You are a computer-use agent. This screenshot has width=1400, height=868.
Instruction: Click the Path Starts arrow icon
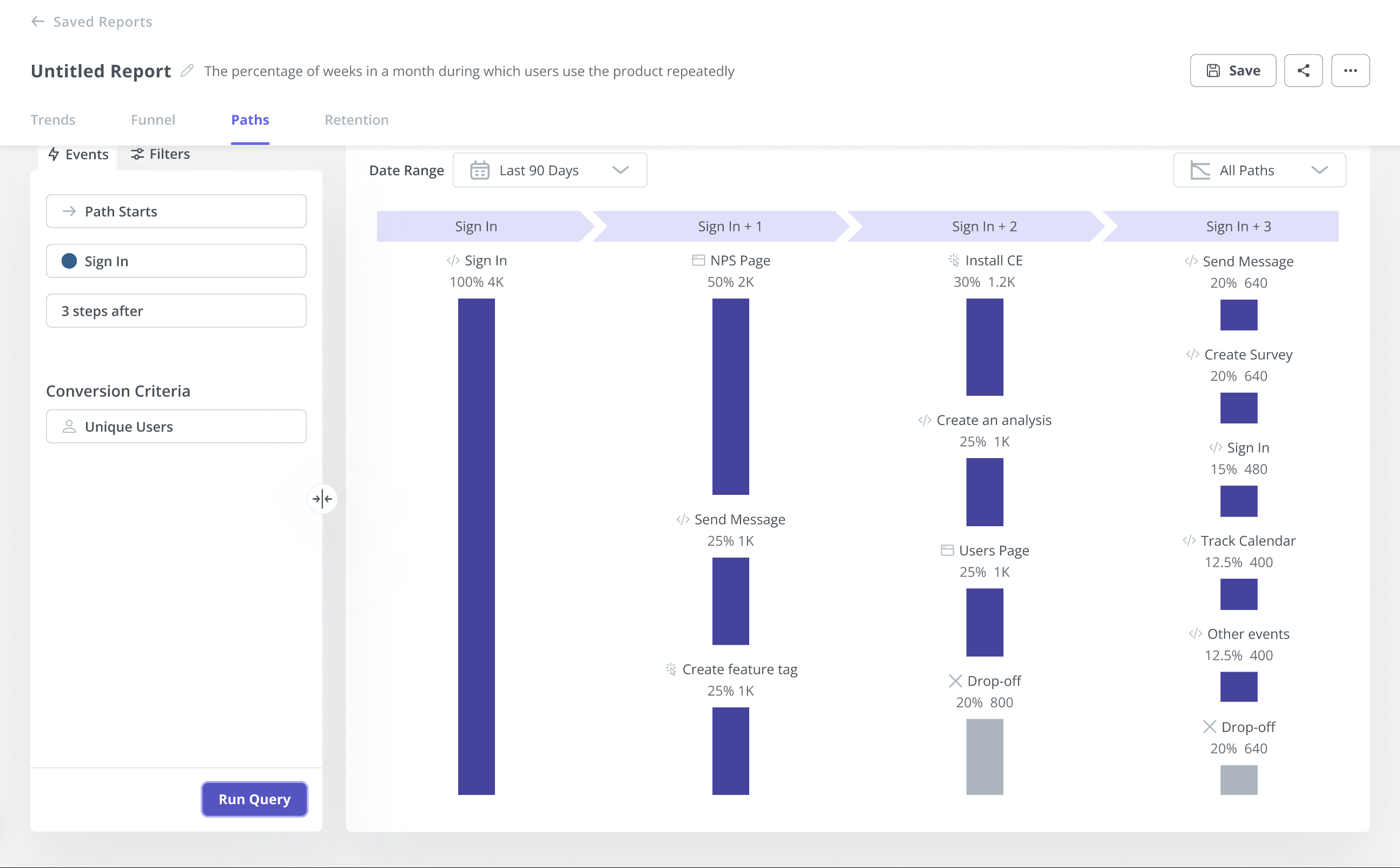pyautogui.click(x=69, y=211)
